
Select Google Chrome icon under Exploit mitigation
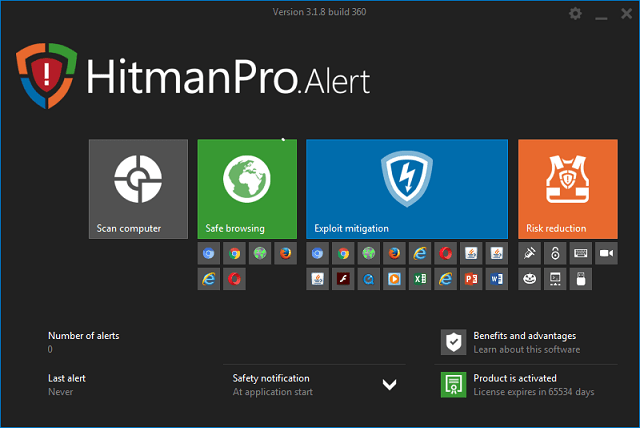[x=343, y=253]
